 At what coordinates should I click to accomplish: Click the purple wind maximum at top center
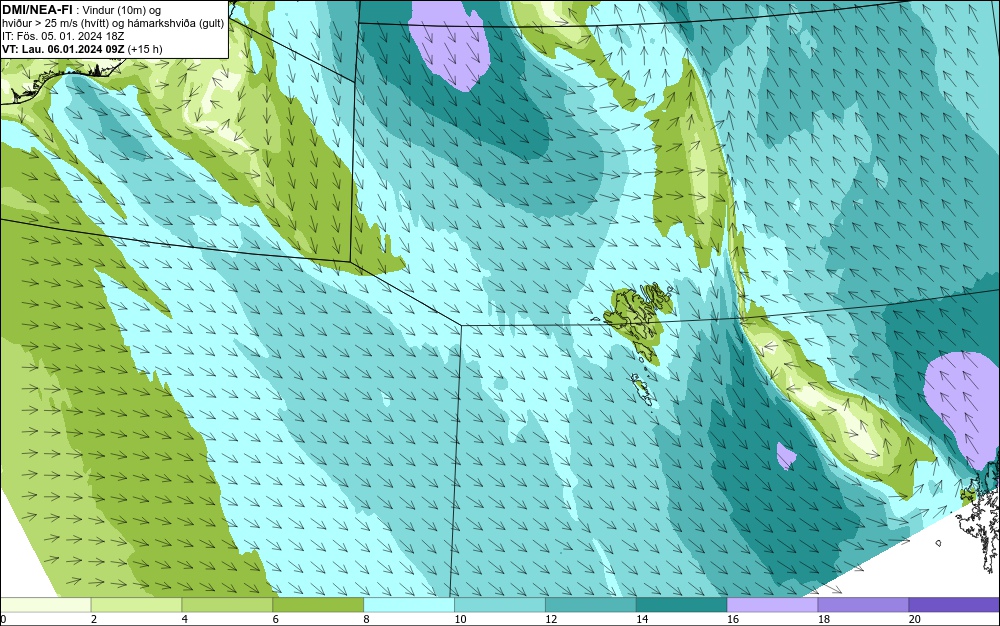[452, 45]
